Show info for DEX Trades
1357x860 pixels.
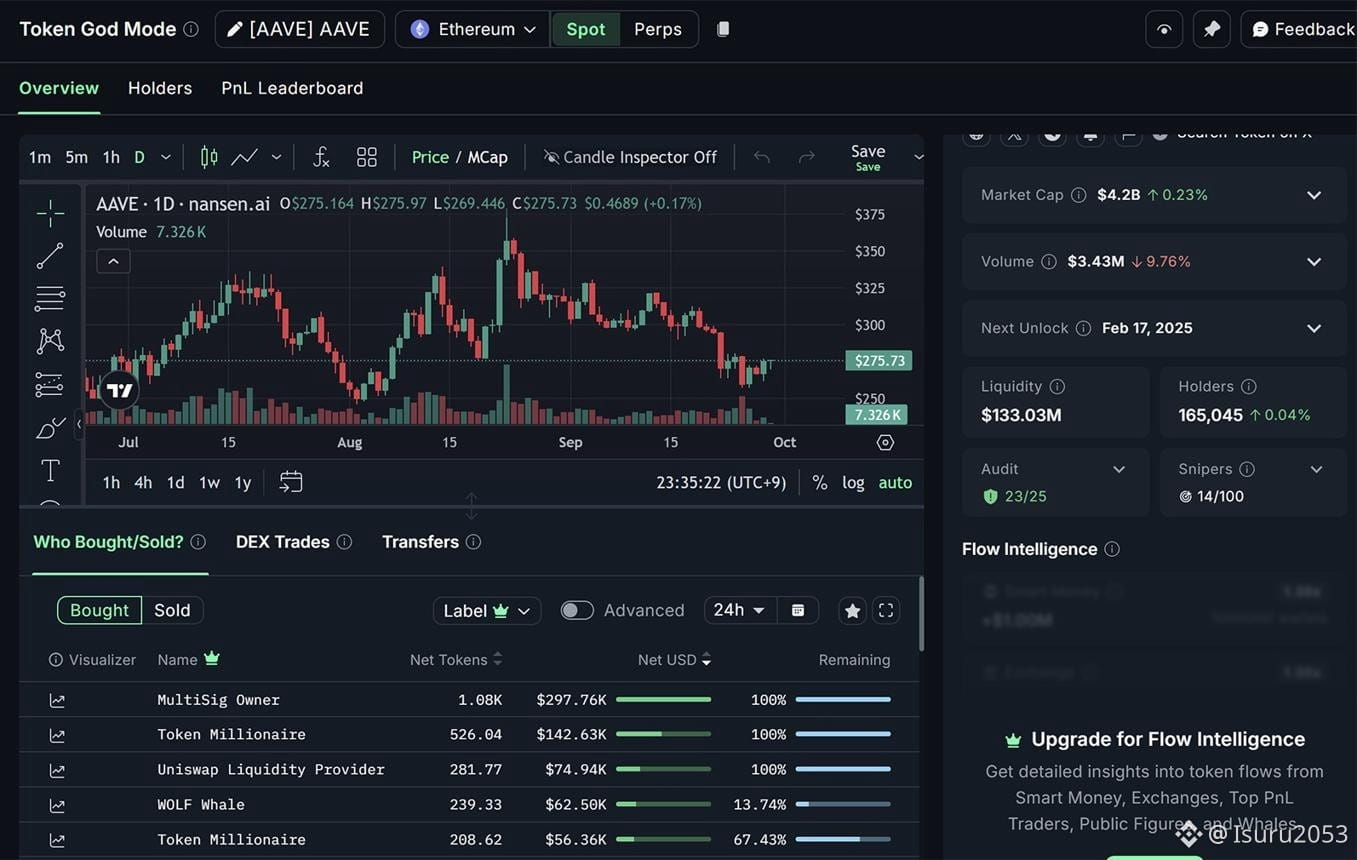pos(344,542)
